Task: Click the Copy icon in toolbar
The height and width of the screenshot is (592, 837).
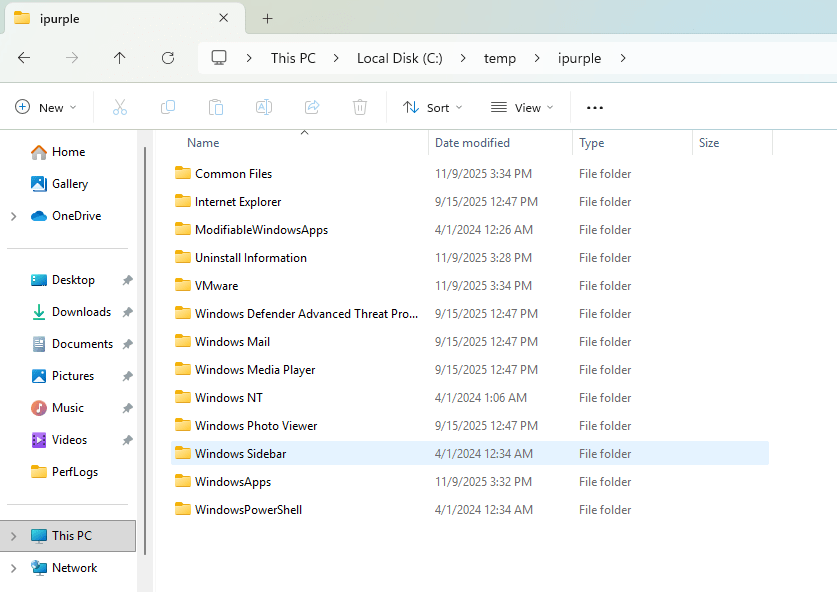Action: pyautogui.click(x=168, y=108)
